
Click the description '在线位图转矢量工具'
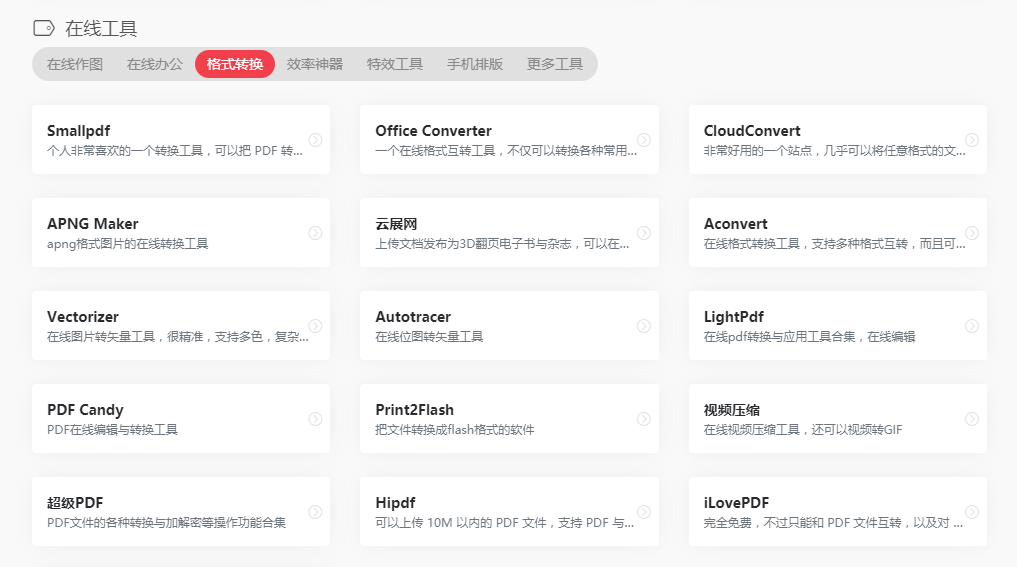(429, 336)
